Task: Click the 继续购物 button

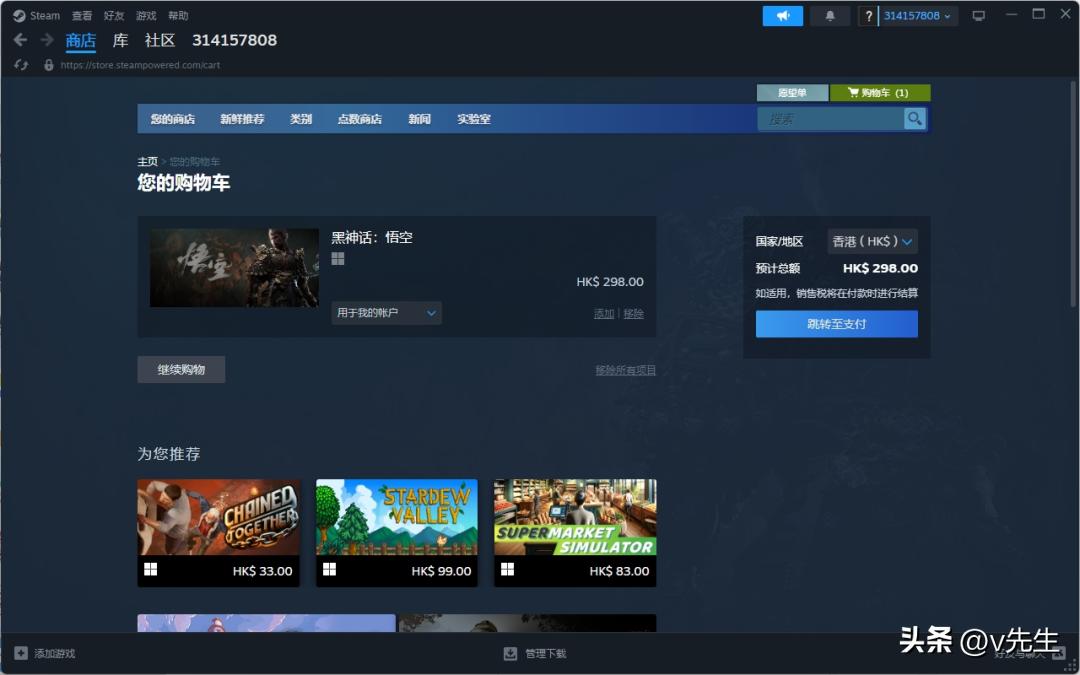Action: pyautogui.click(x=181, y=369)
